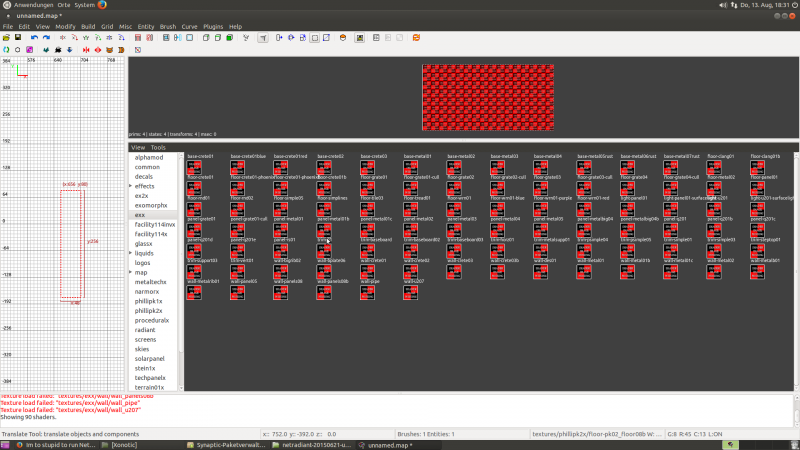Select the facility114x texture set
800x450 pixels.
point(151,234)
